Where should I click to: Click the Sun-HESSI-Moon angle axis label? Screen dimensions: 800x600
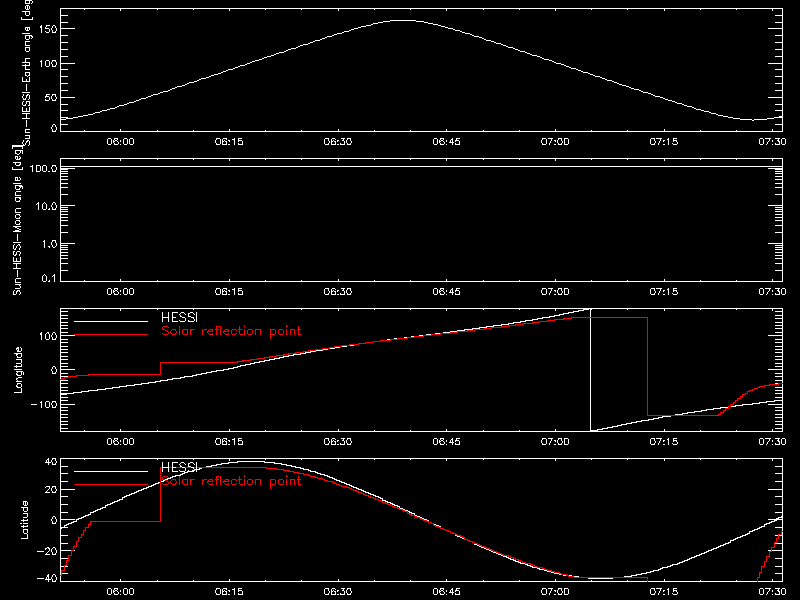coord(17,220)
